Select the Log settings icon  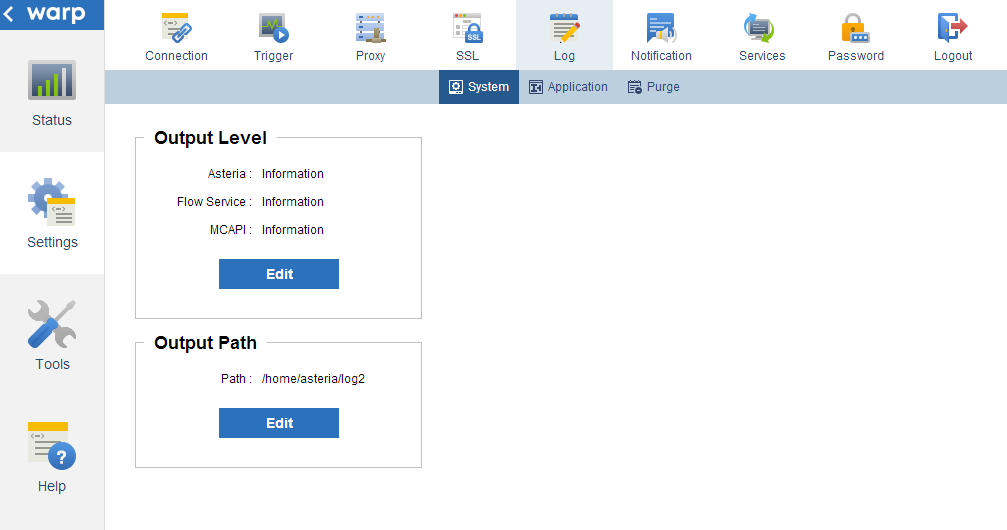tap(565, 28)
